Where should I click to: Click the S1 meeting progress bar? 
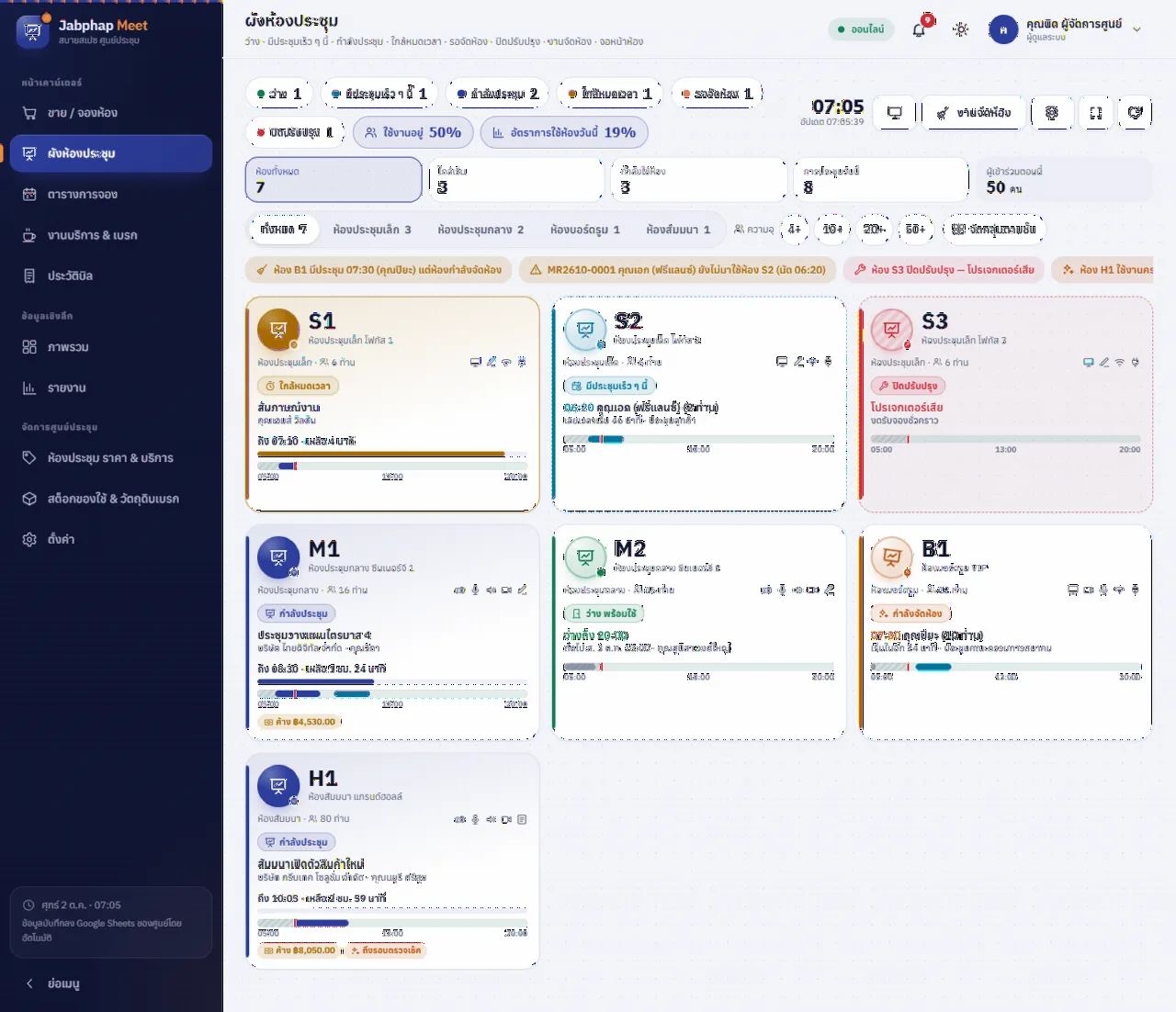pos(392,454)
